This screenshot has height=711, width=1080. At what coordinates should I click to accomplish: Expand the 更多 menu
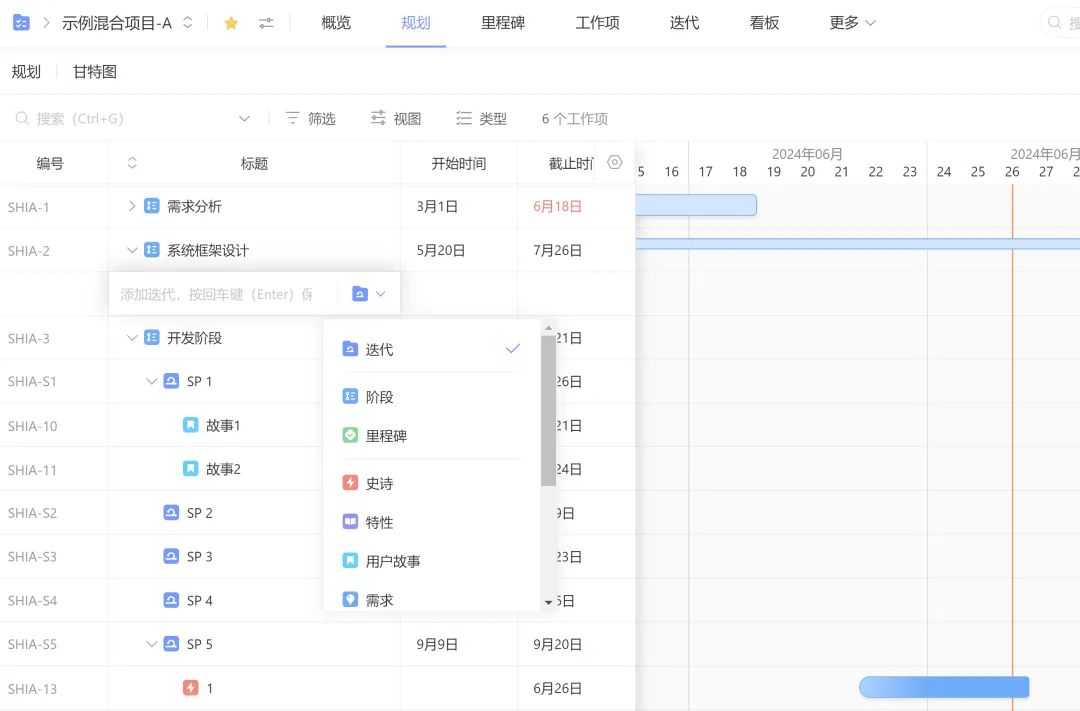(852, 23)
